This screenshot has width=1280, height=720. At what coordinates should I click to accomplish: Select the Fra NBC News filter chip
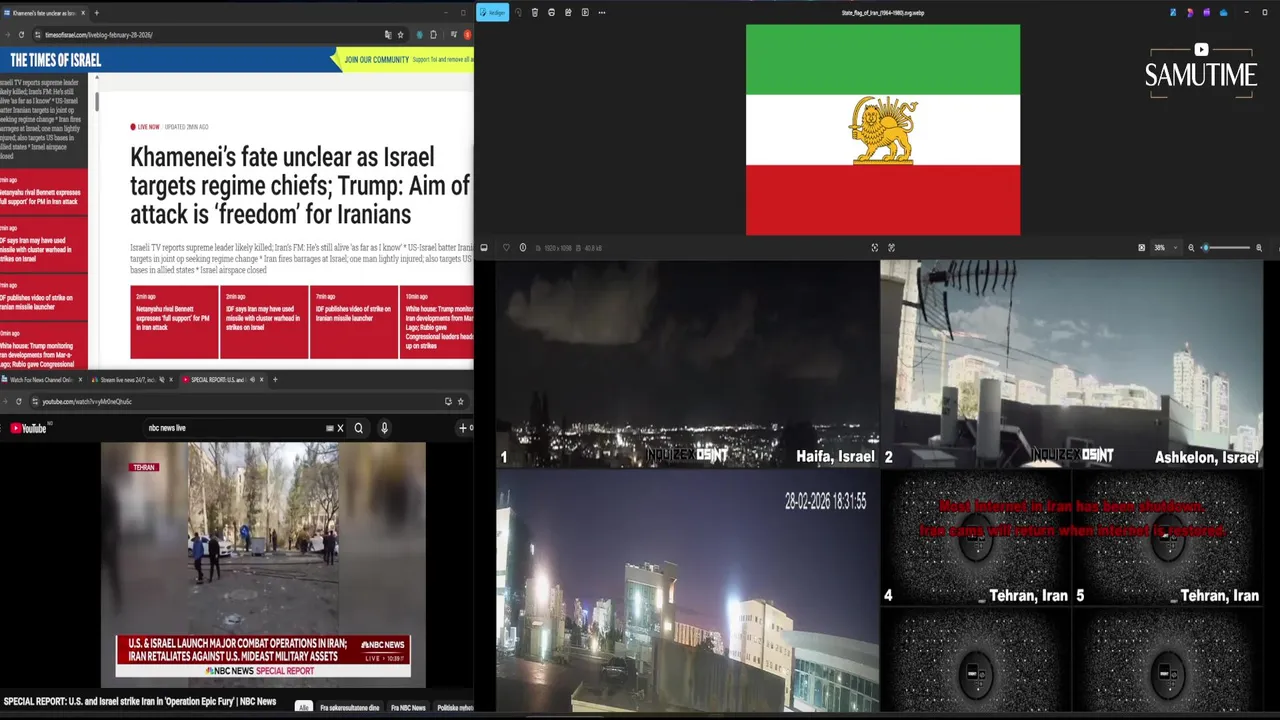click(408, 707)
